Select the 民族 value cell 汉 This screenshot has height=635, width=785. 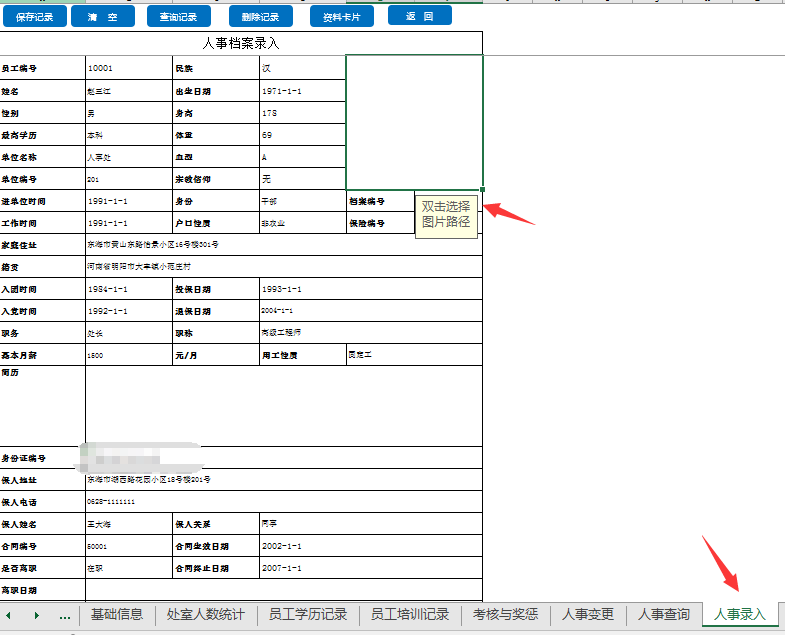pos(302,68)
